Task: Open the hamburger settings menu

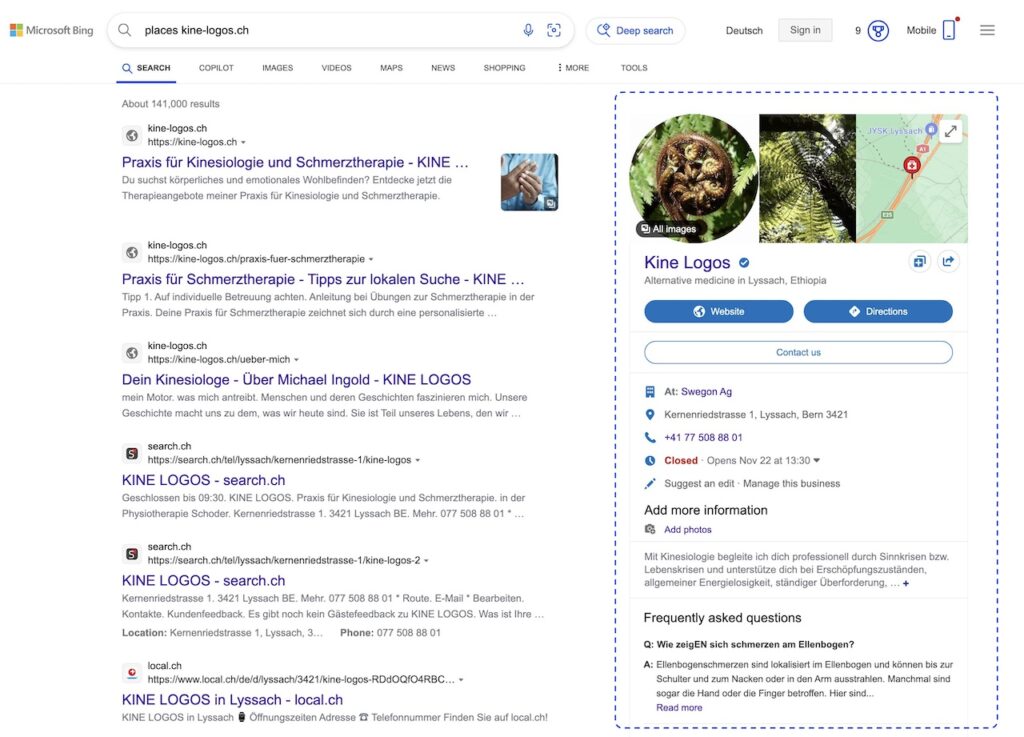Action: click(987, 30)
